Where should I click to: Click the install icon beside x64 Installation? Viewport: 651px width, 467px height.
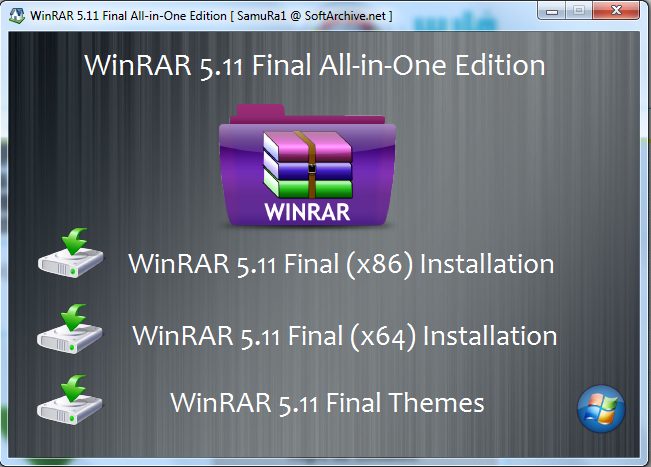pos(70,328)
